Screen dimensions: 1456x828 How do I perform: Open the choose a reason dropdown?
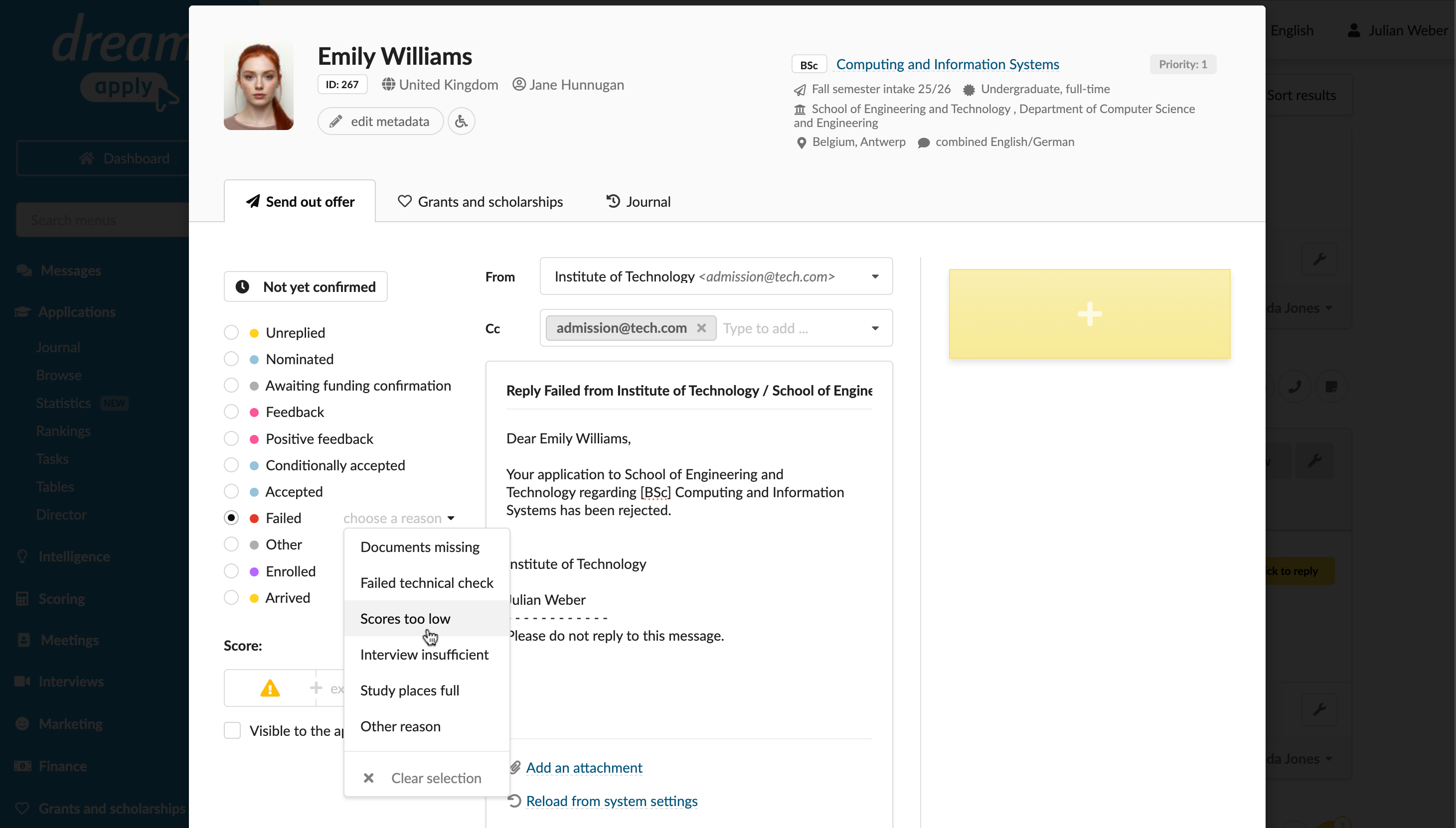pos(399,518)
